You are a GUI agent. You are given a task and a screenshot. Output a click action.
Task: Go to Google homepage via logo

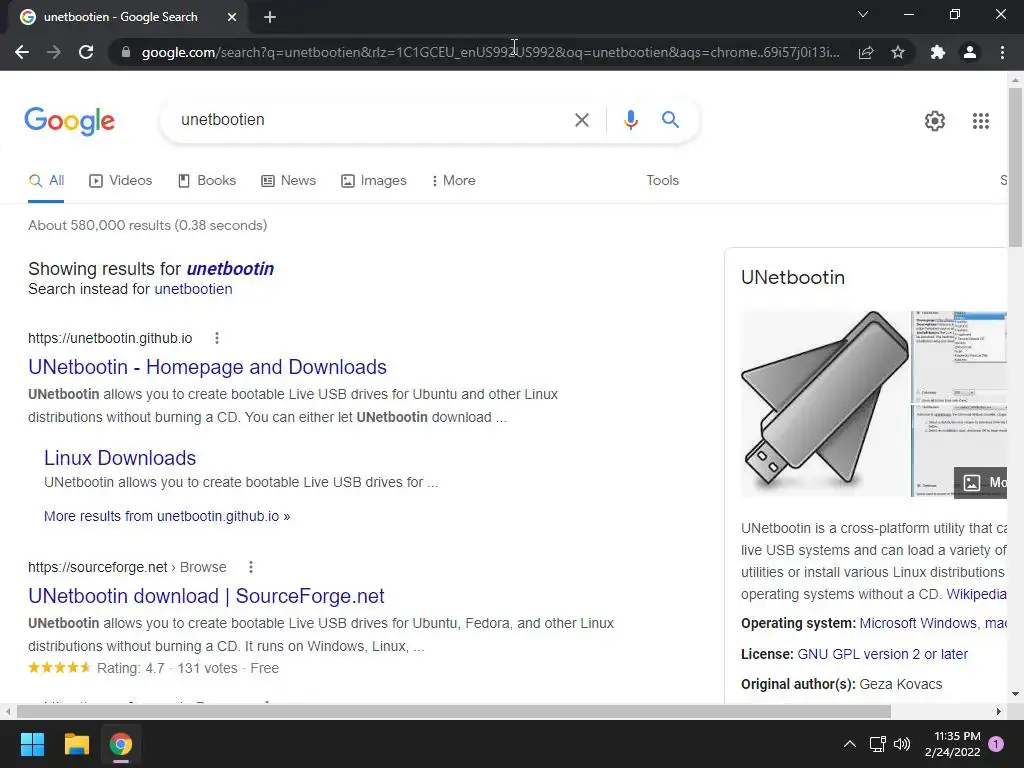69,121
